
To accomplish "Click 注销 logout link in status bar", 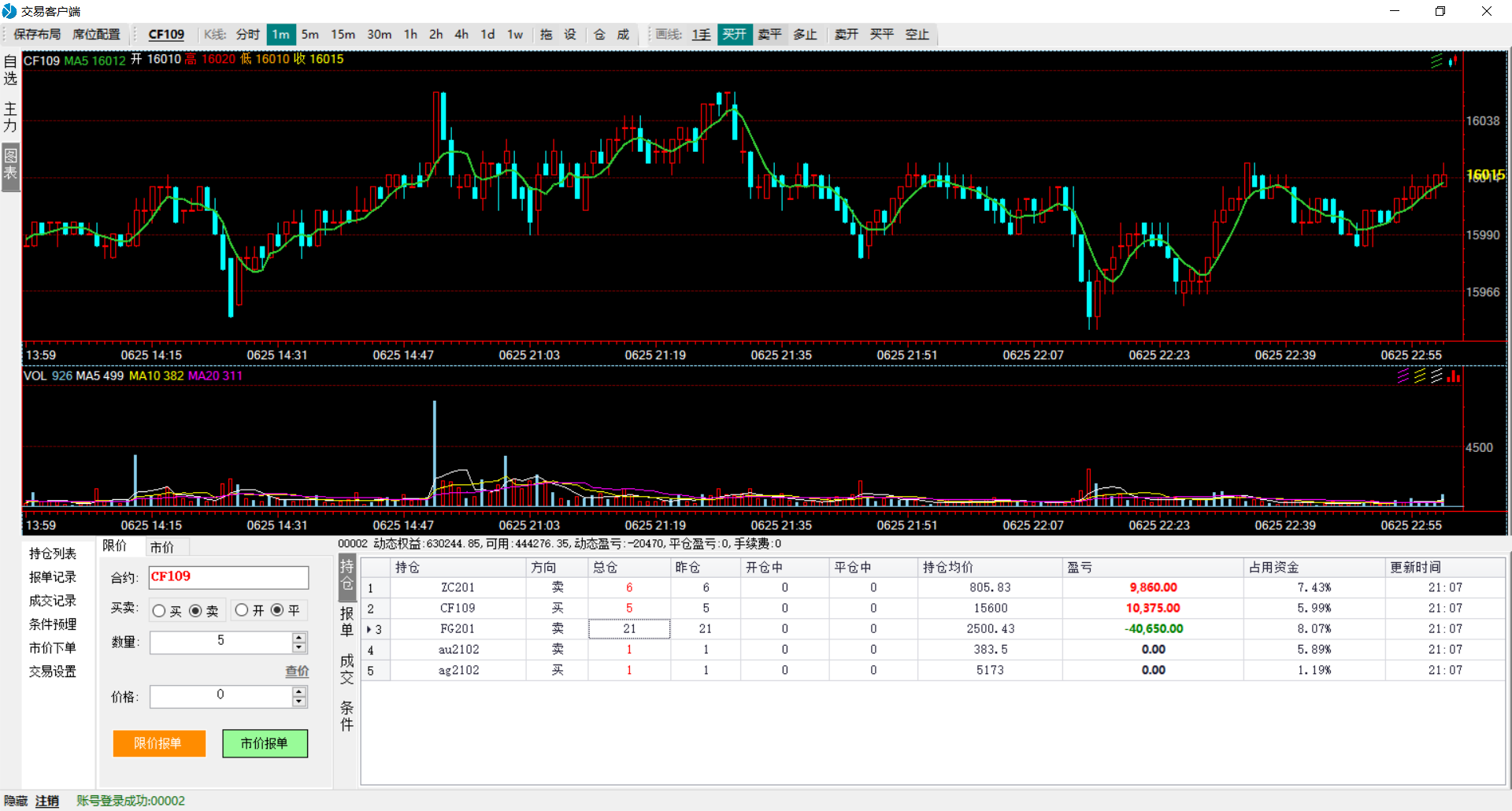I will click(x=47, y=801).
